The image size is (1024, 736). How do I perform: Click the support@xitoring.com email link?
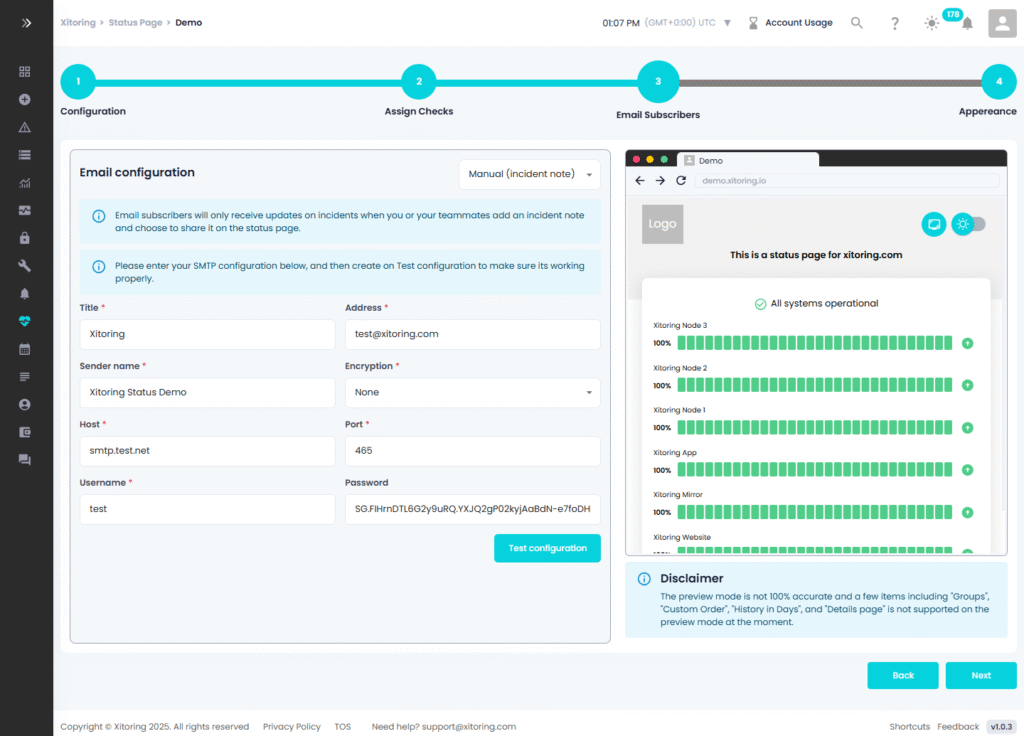[x=469, y=727]
